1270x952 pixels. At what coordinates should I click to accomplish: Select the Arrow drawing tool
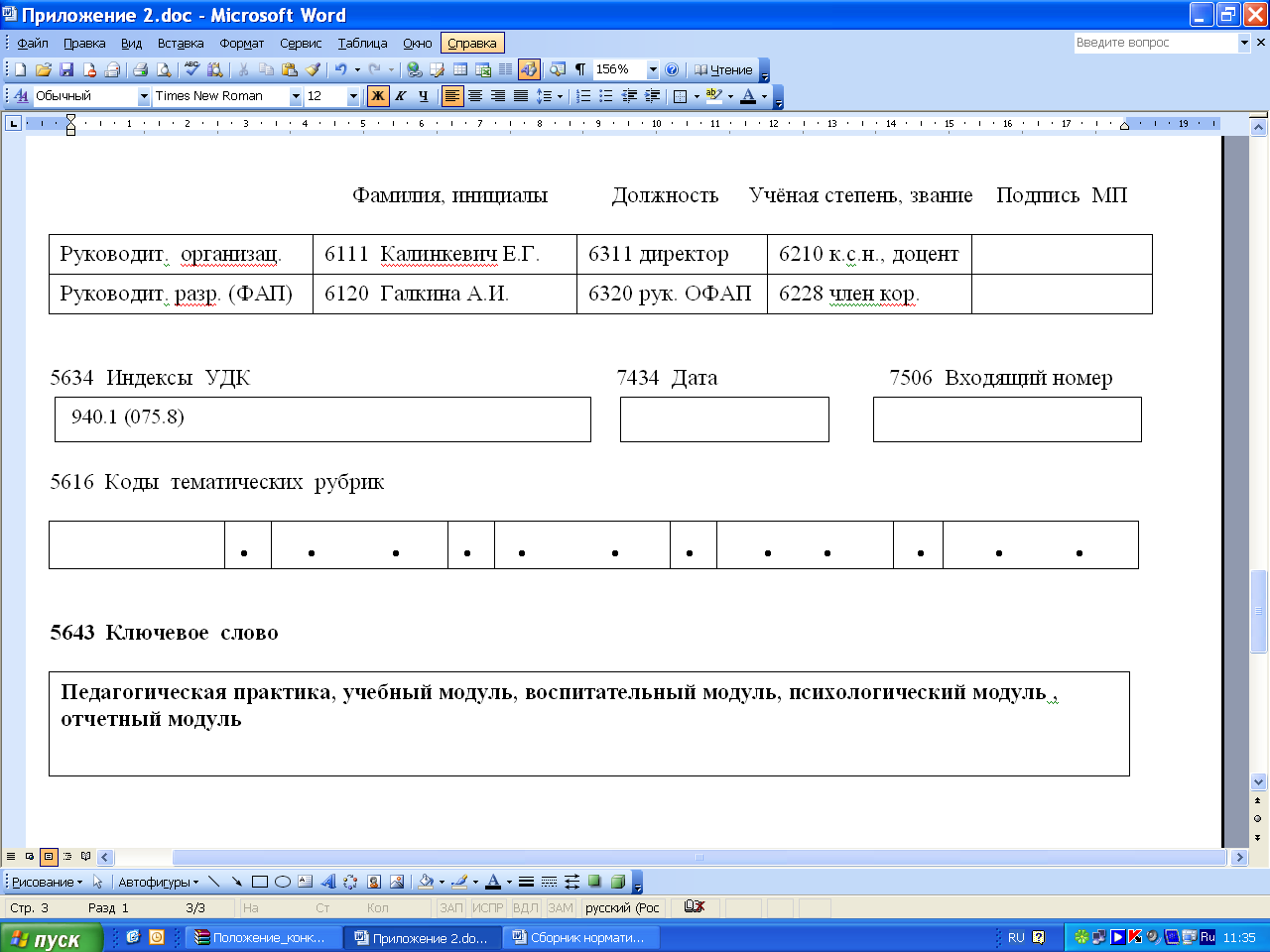237,882
